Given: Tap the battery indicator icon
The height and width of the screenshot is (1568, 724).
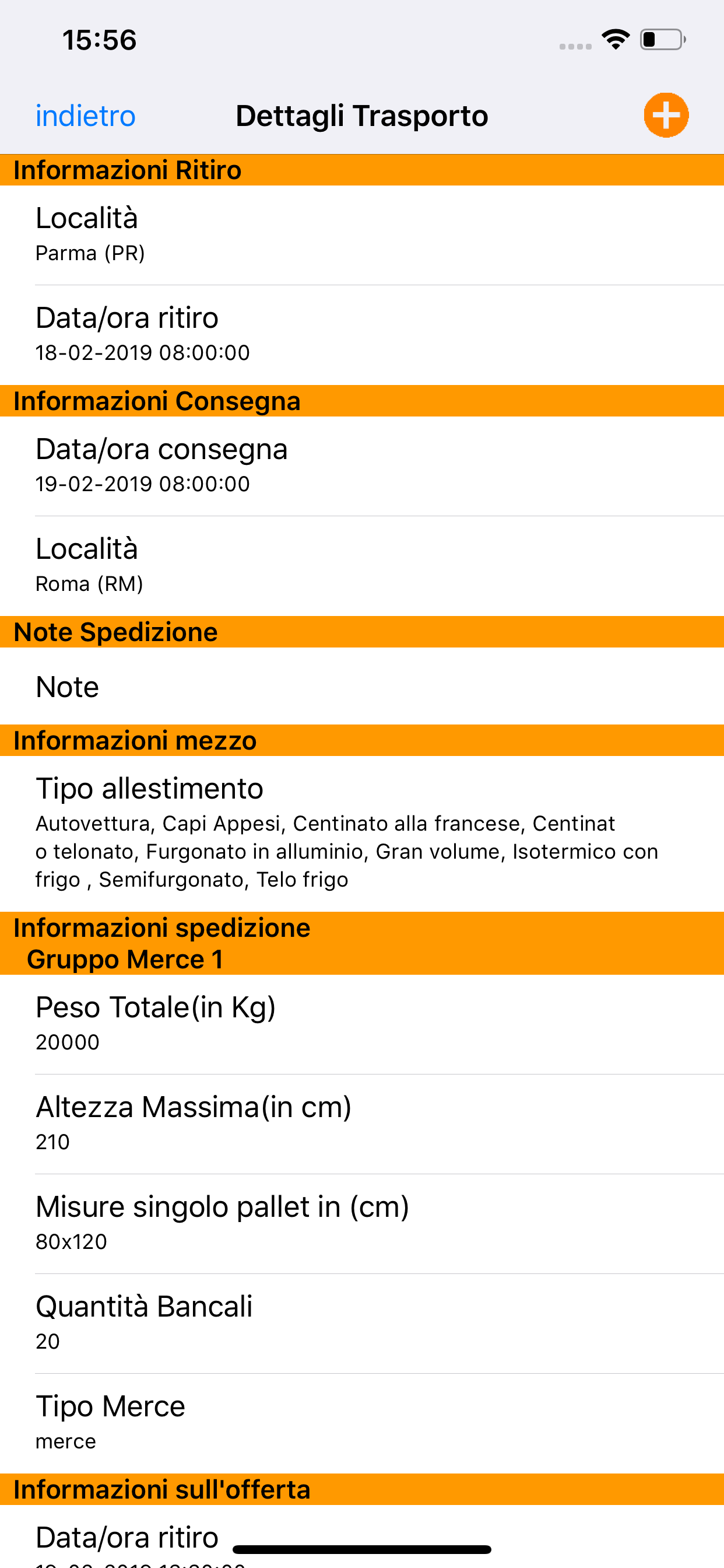Looking at the screenshot, I should click(662, 40).
